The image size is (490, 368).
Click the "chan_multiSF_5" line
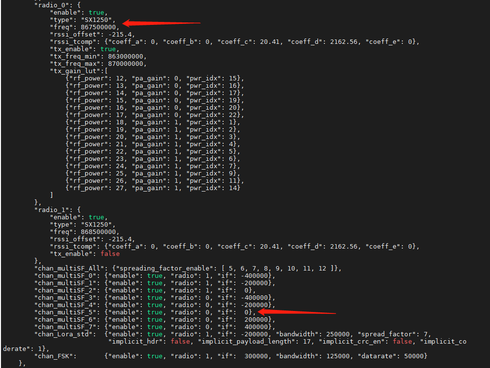[x=145, y=312]
